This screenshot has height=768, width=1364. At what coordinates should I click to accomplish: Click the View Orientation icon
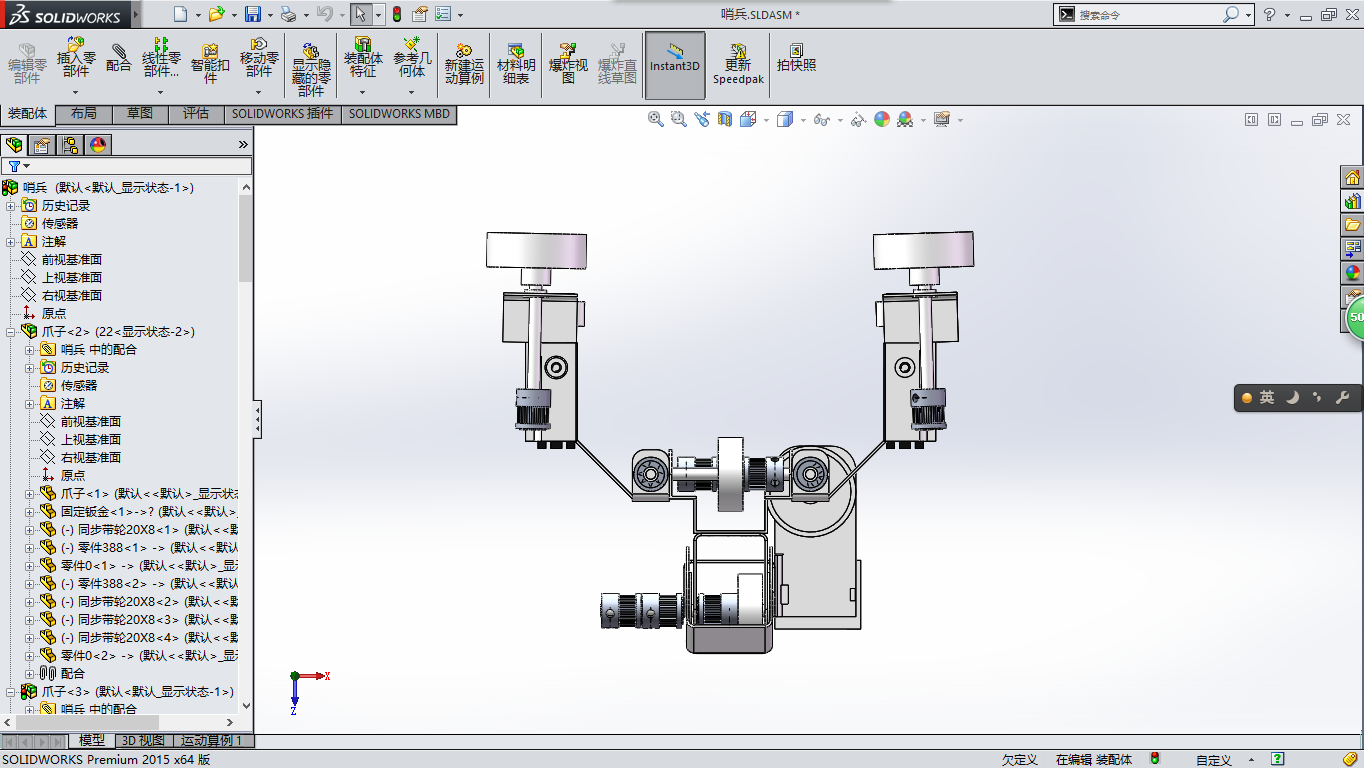750,119
